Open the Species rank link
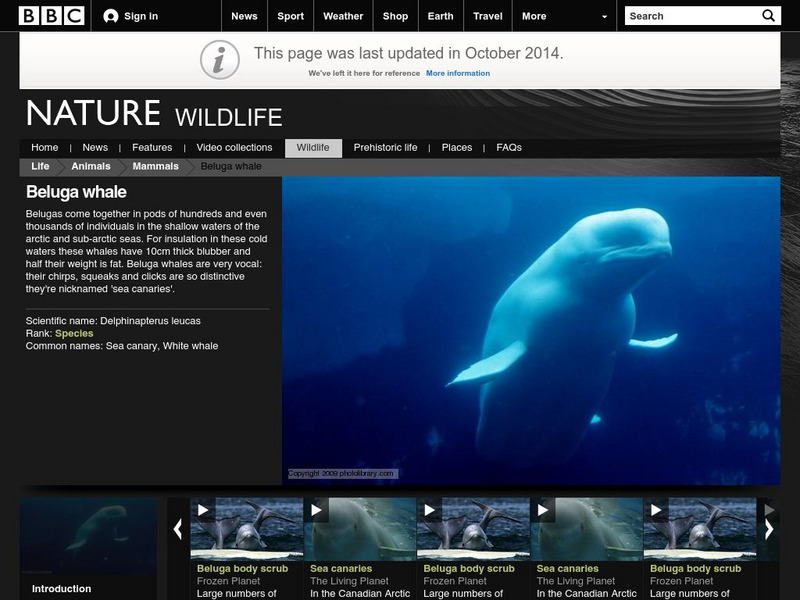The width and height of the screenshot is (800, 600). [x=74, y=333]
